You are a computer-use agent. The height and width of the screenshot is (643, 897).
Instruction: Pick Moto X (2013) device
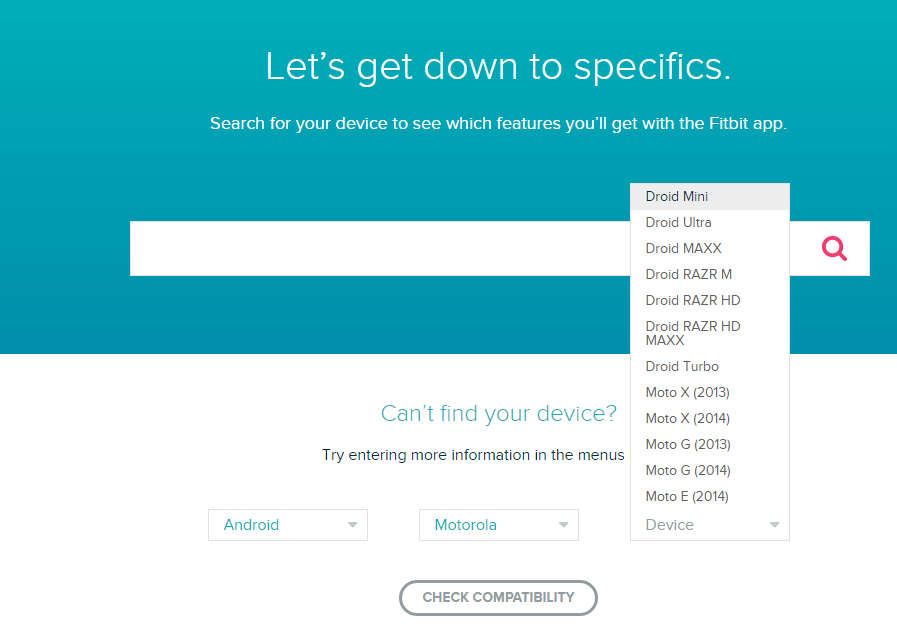pos(710,392)
